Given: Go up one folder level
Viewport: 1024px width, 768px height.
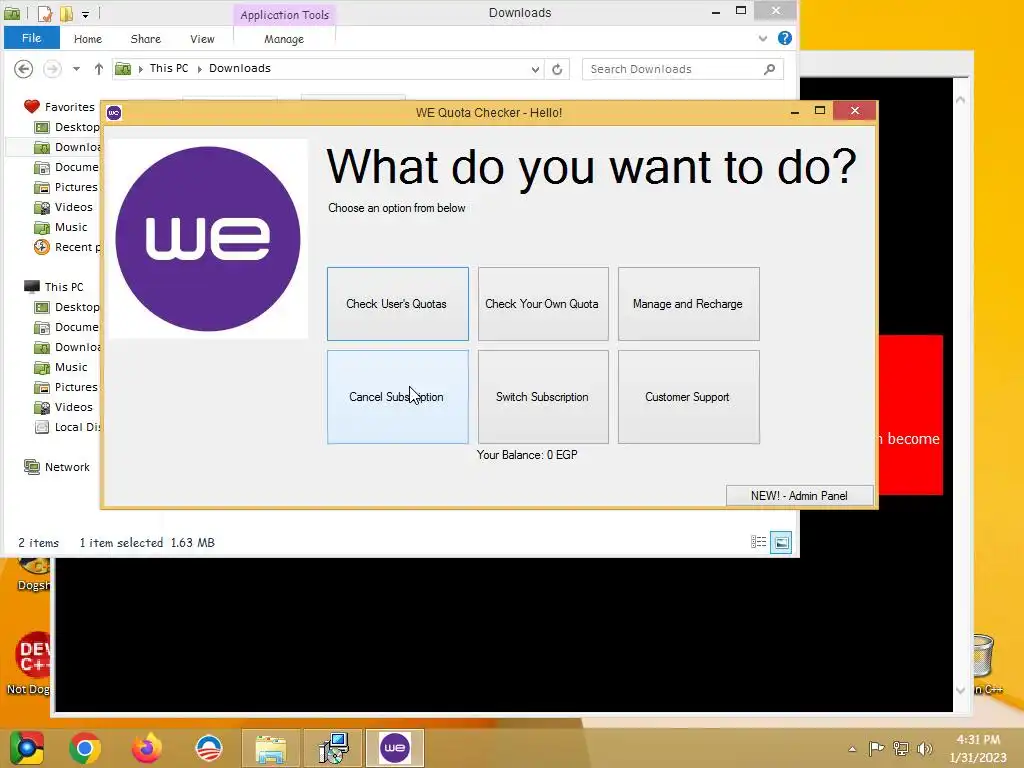Looking at the screenshot, I should click(x=99, y=69).
